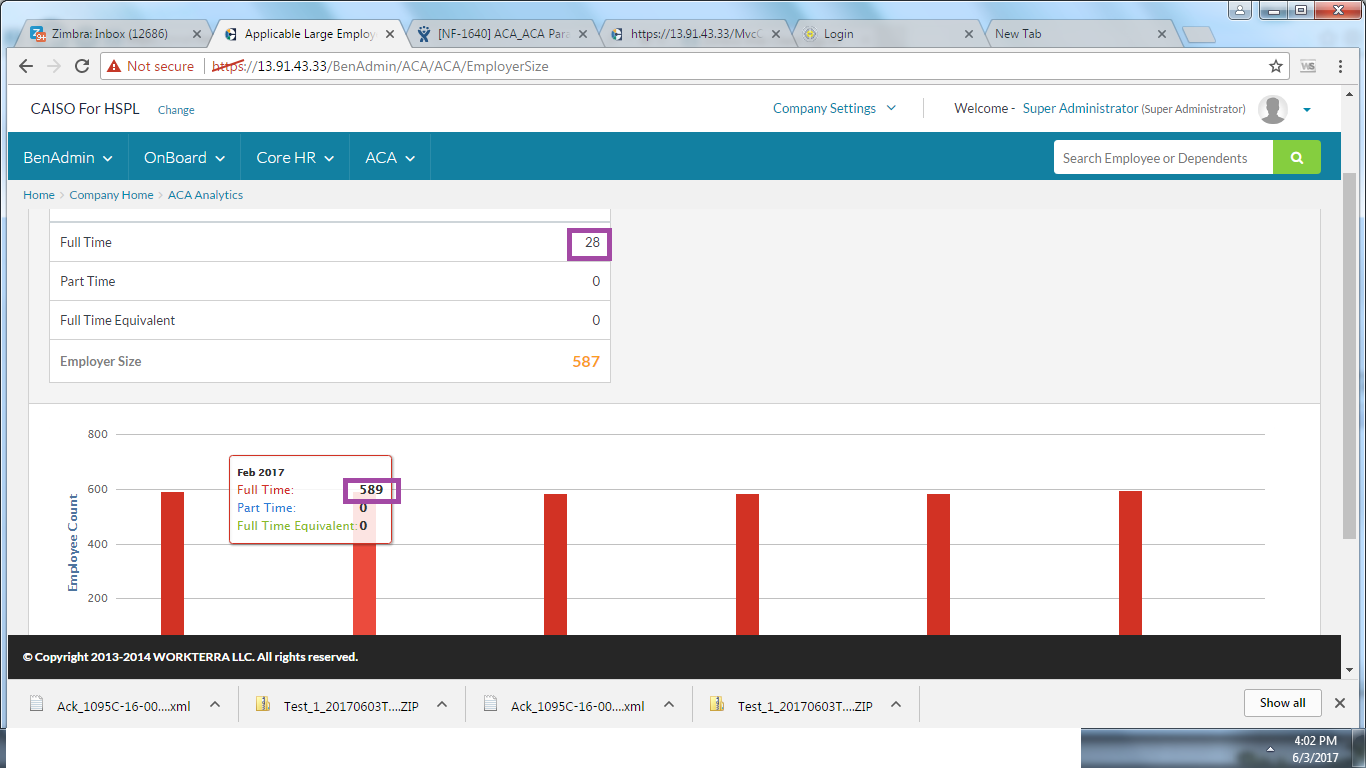1366x768 pixels.
Task: Open the OnBoard dropdown menu
Action: click(184, 158)
